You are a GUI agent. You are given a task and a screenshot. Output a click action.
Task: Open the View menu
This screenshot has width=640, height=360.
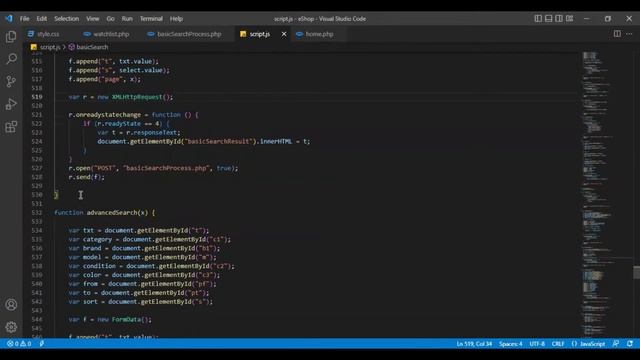93,19
